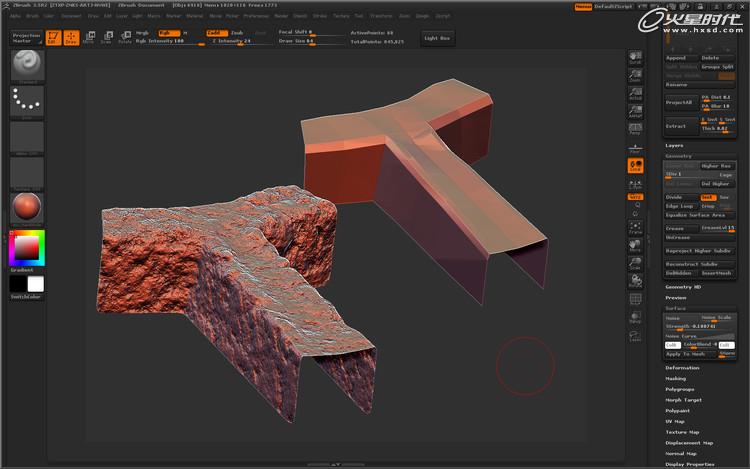Expand the Deformation section
The image size is (750, 469).
(x=683, y=368)
